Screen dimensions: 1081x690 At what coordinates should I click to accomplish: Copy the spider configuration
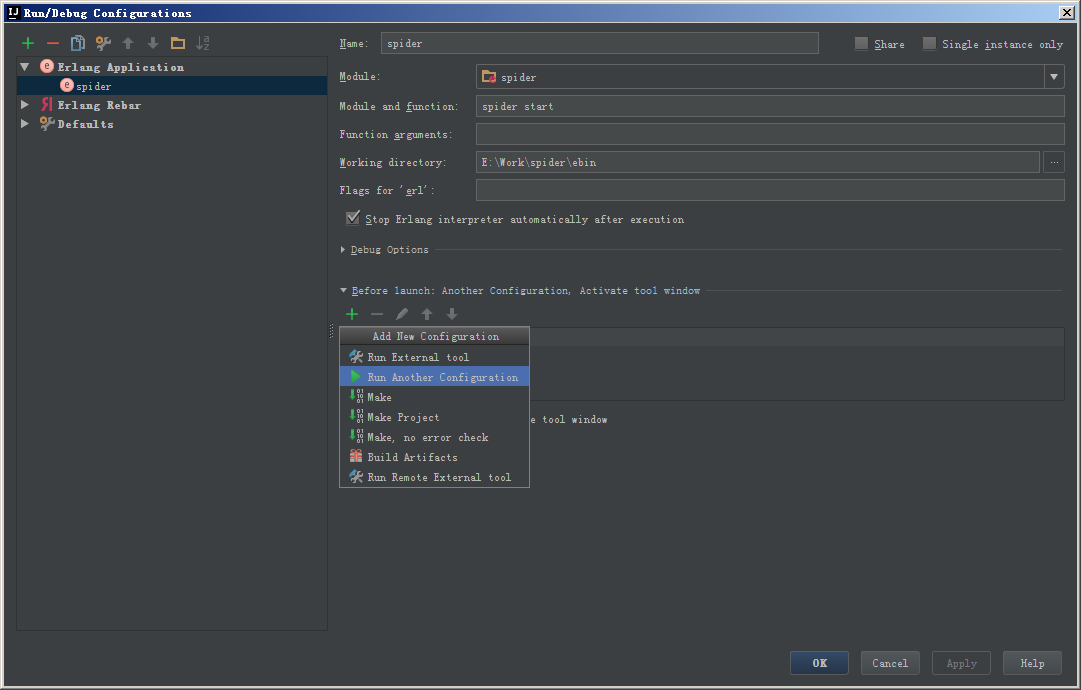tap(78, 43)
